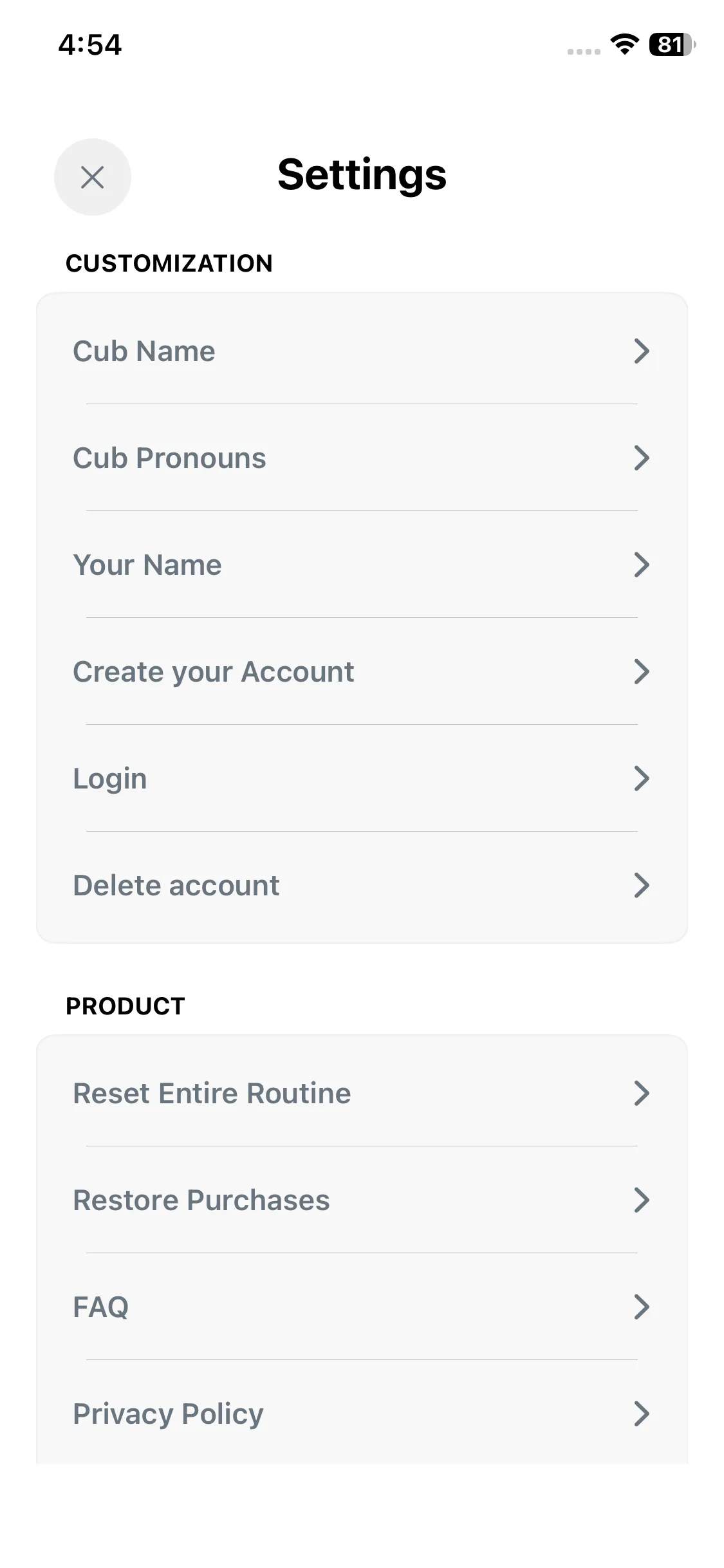This screenshot has width=724, height=1568.
Task: Tap the arrow next to Restore Purchases
Action: [x=641, y=1200]
